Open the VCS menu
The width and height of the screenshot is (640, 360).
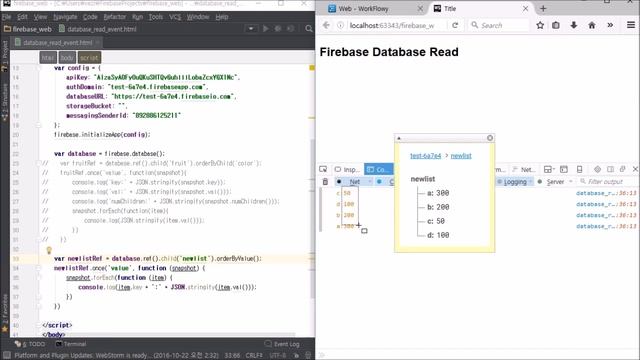tap(175, 17)
